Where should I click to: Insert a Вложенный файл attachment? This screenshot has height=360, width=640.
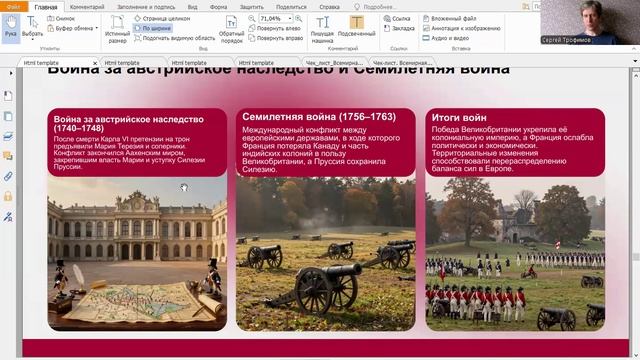click(x=449, y=18)
